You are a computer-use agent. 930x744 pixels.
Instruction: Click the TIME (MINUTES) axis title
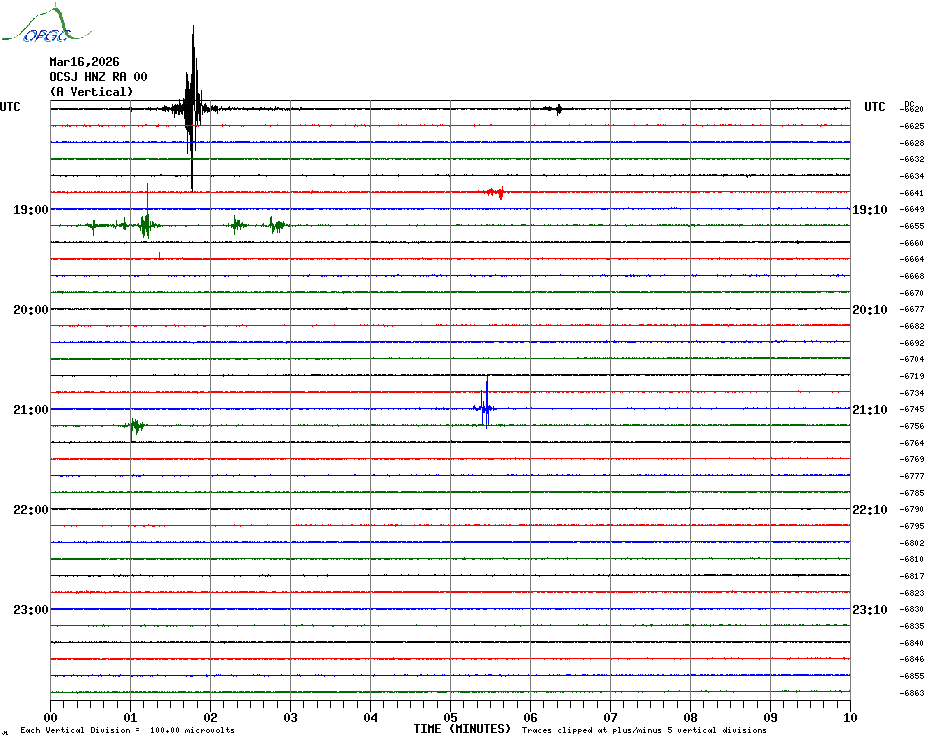462,729
